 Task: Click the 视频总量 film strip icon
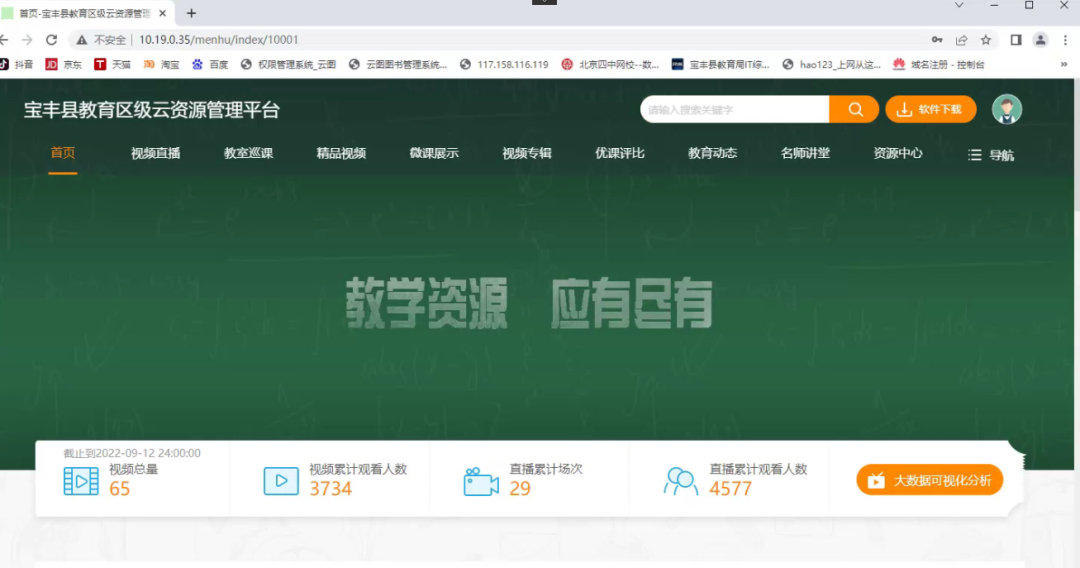(81, 481)
